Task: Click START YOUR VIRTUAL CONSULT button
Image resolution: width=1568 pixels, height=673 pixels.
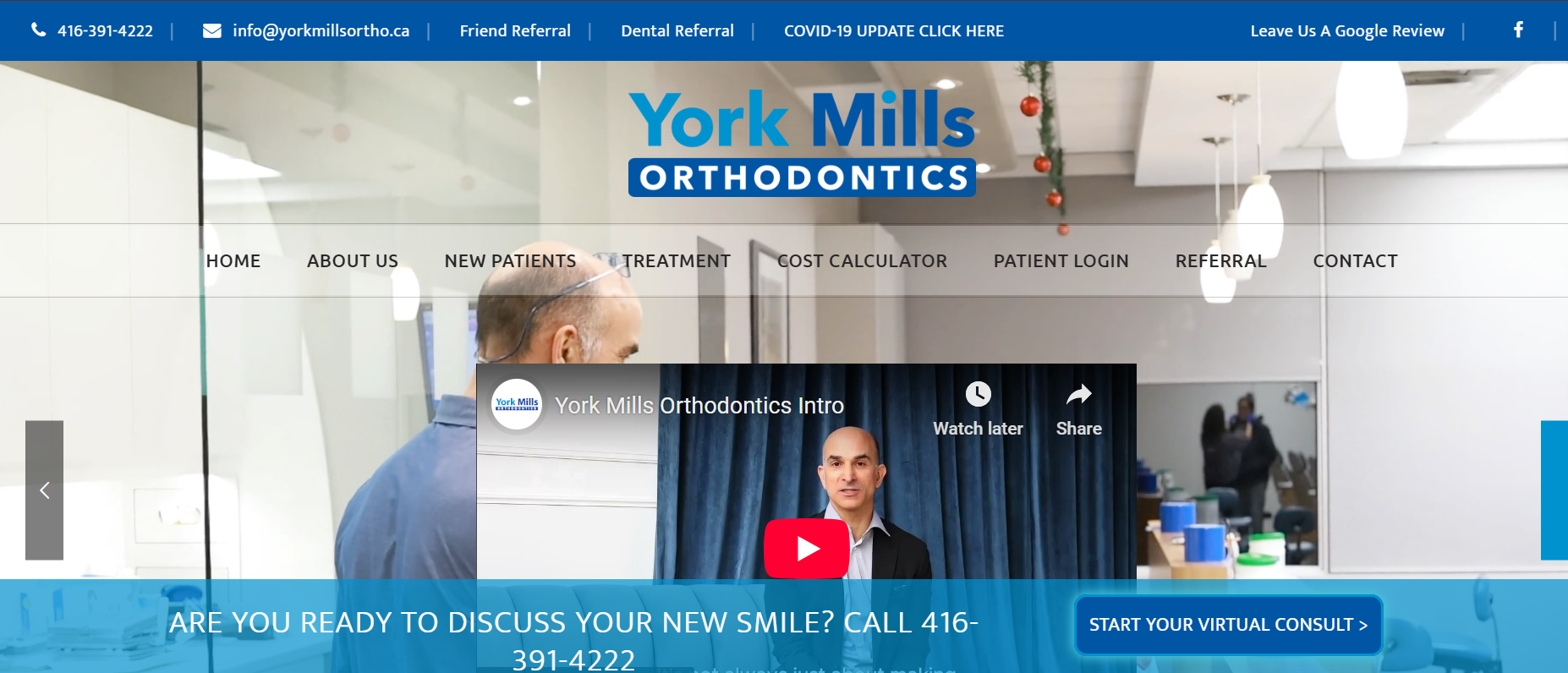Action: click(1228, 625)
